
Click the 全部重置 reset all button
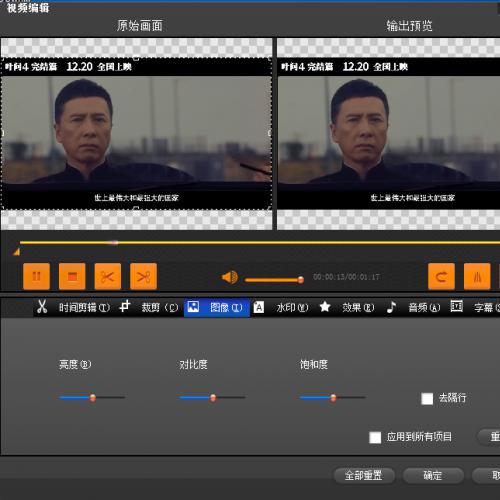[x=364, y=475]
